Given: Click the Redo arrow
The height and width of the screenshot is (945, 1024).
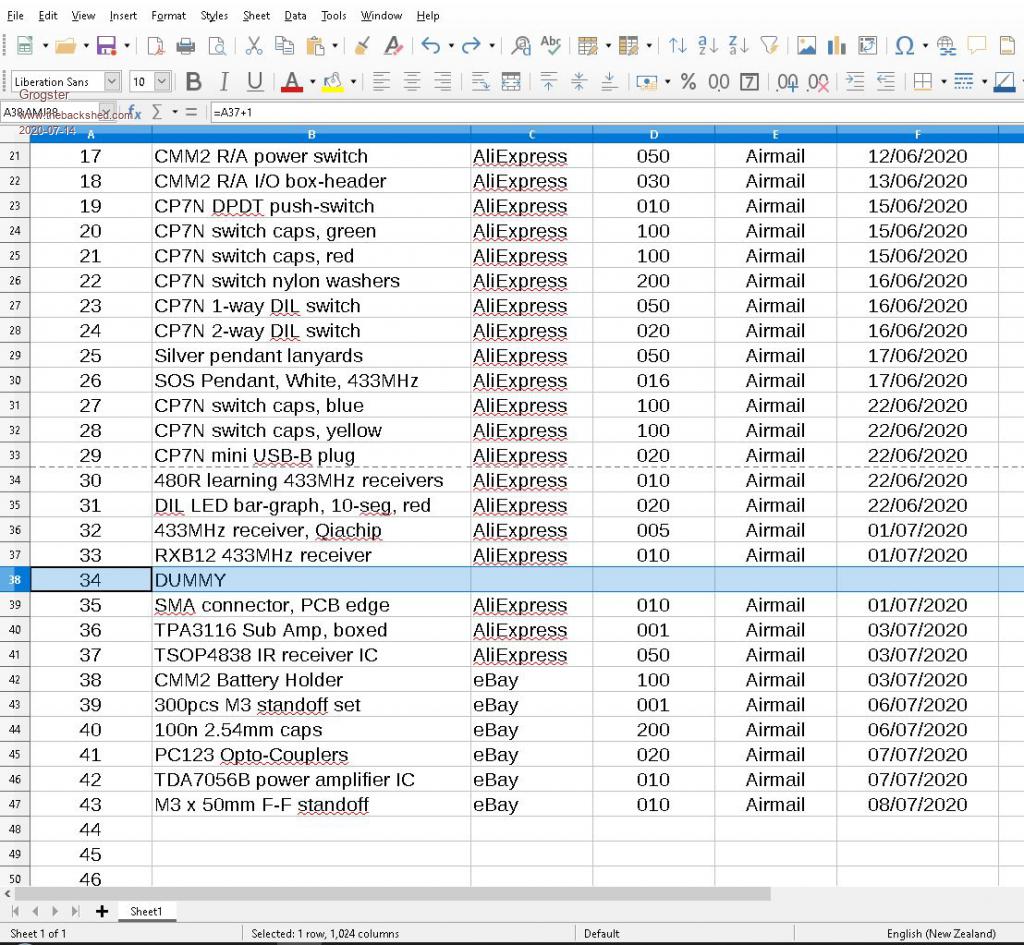Looking at the screenshot, I should [x=471, y=46].
